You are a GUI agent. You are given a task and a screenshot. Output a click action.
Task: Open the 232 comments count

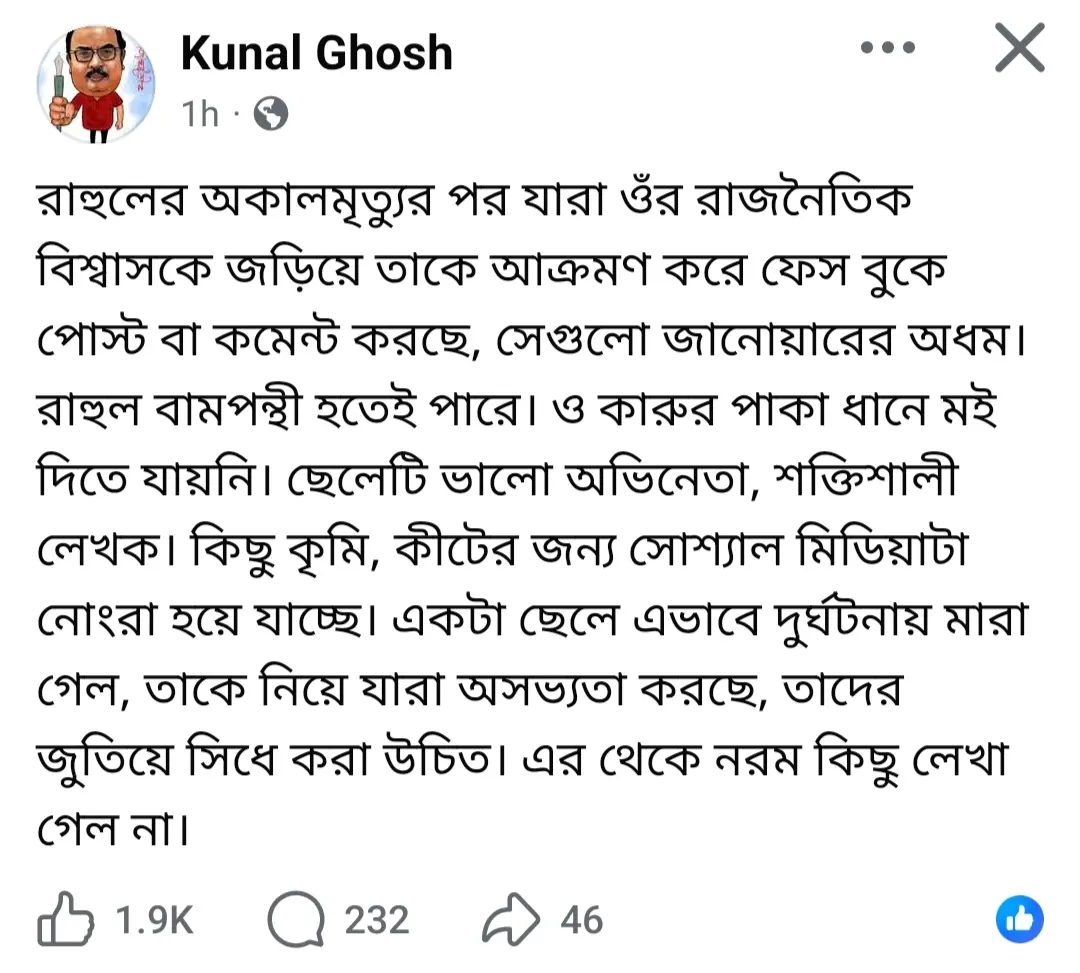377,921
